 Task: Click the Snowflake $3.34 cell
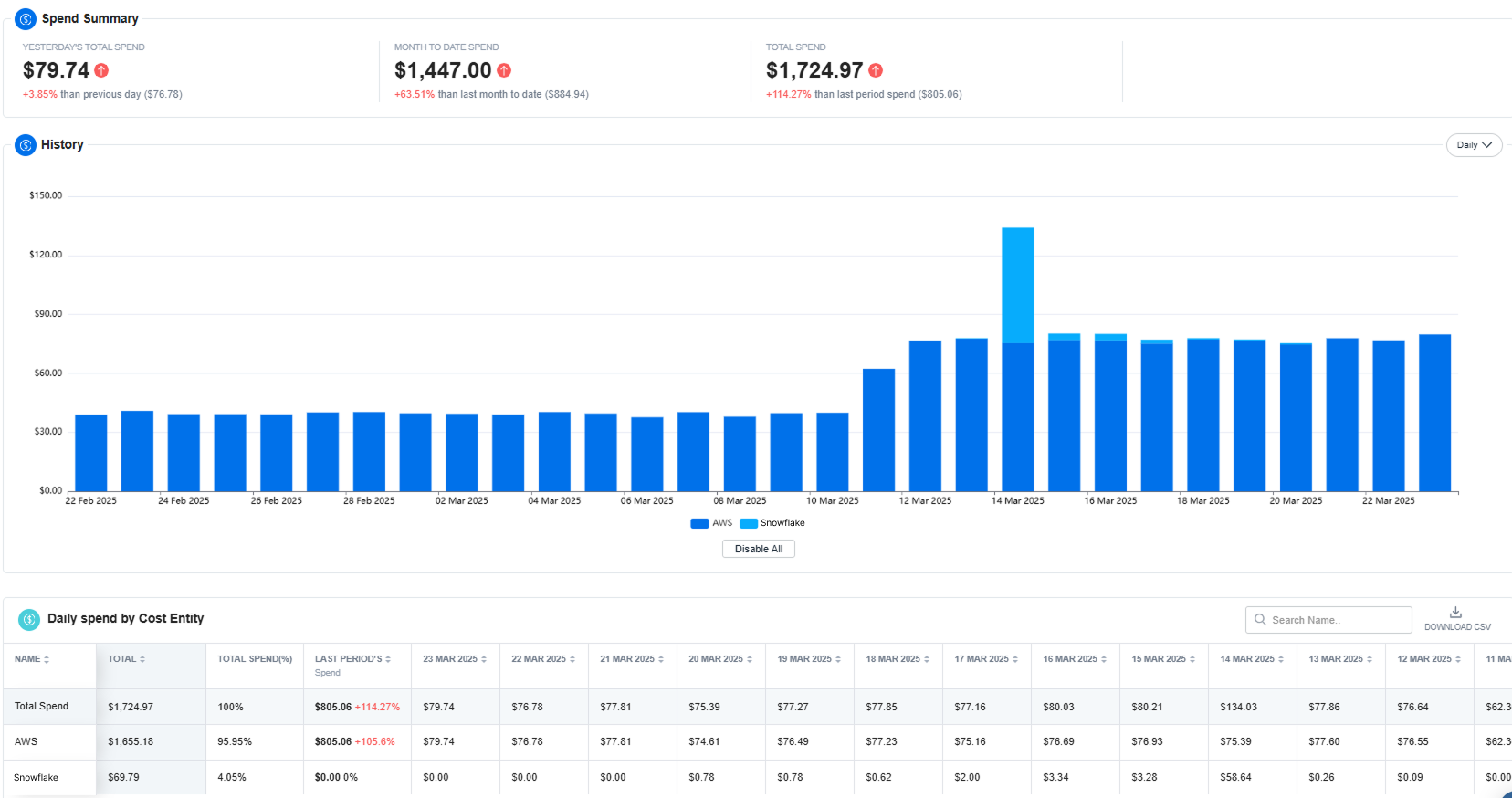(x=1055, y=778)
